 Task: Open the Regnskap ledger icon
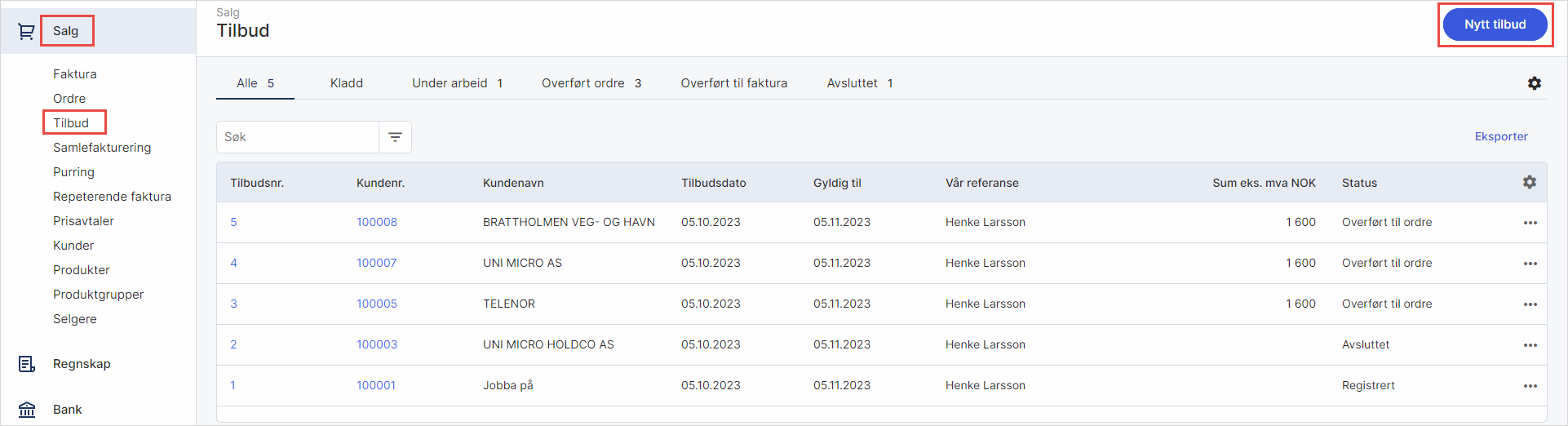point(26,364)
